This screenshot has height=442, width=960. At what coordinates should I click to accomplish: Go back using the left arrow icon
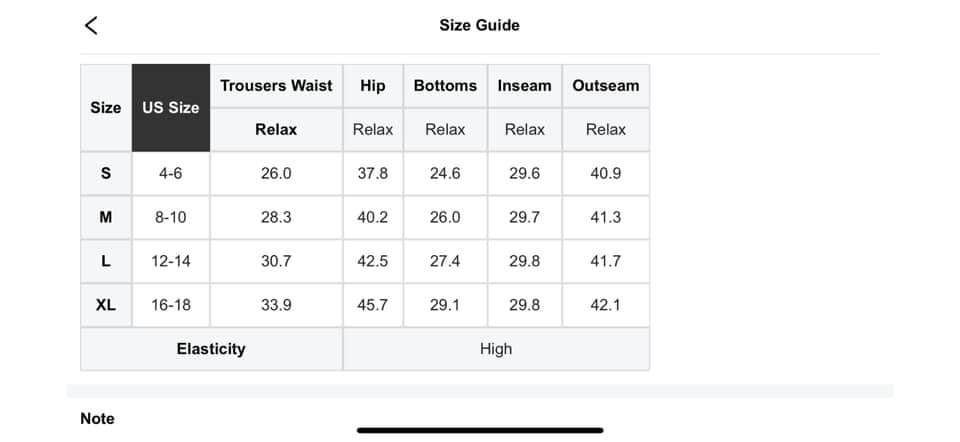(x=91, y=26)
